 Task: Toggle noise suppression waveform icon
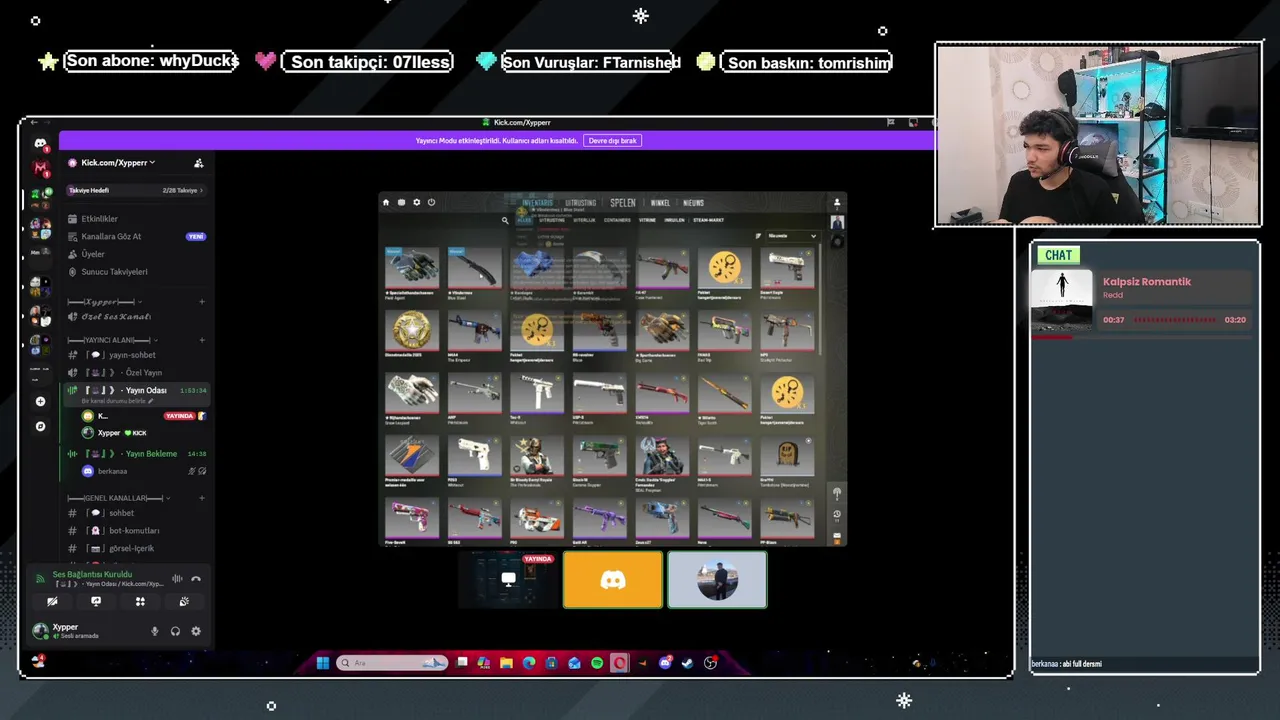coord(177,579)
